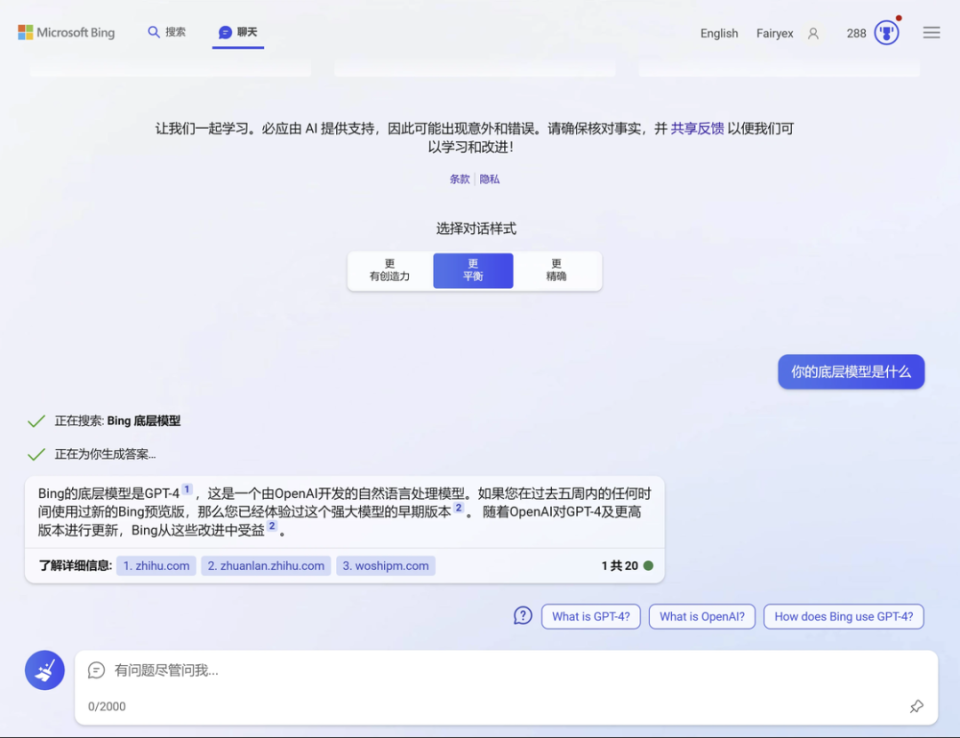The width and height of the screenshot is (960, 738).
Task: Keep 更平衡 conversation style selected
Action: pyautogui.click(x=472, y=270)
